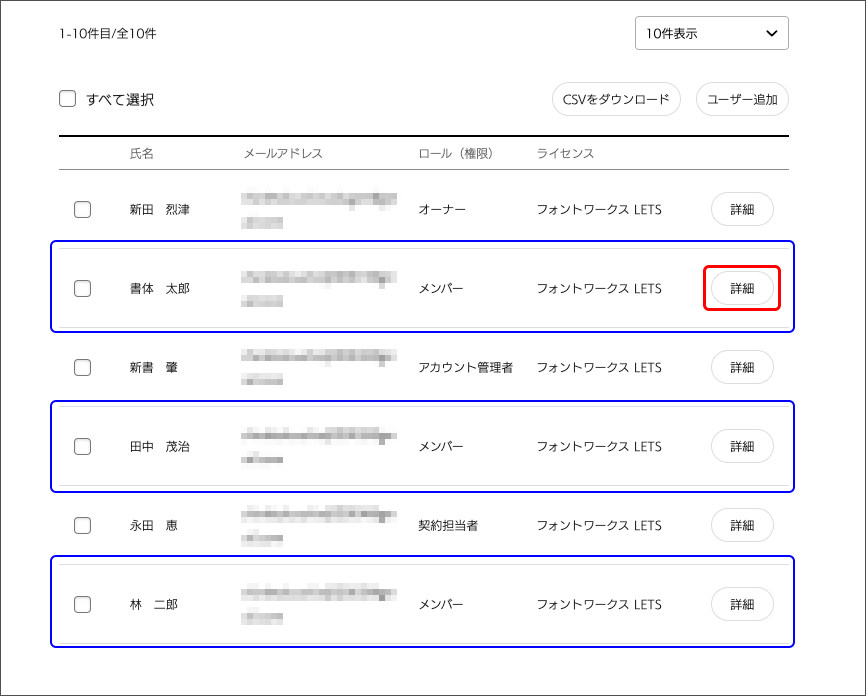View 詳細 for アカウント管理者 新書 肇
The height and width of the screenshot is (696, 866).
(742, 367)
